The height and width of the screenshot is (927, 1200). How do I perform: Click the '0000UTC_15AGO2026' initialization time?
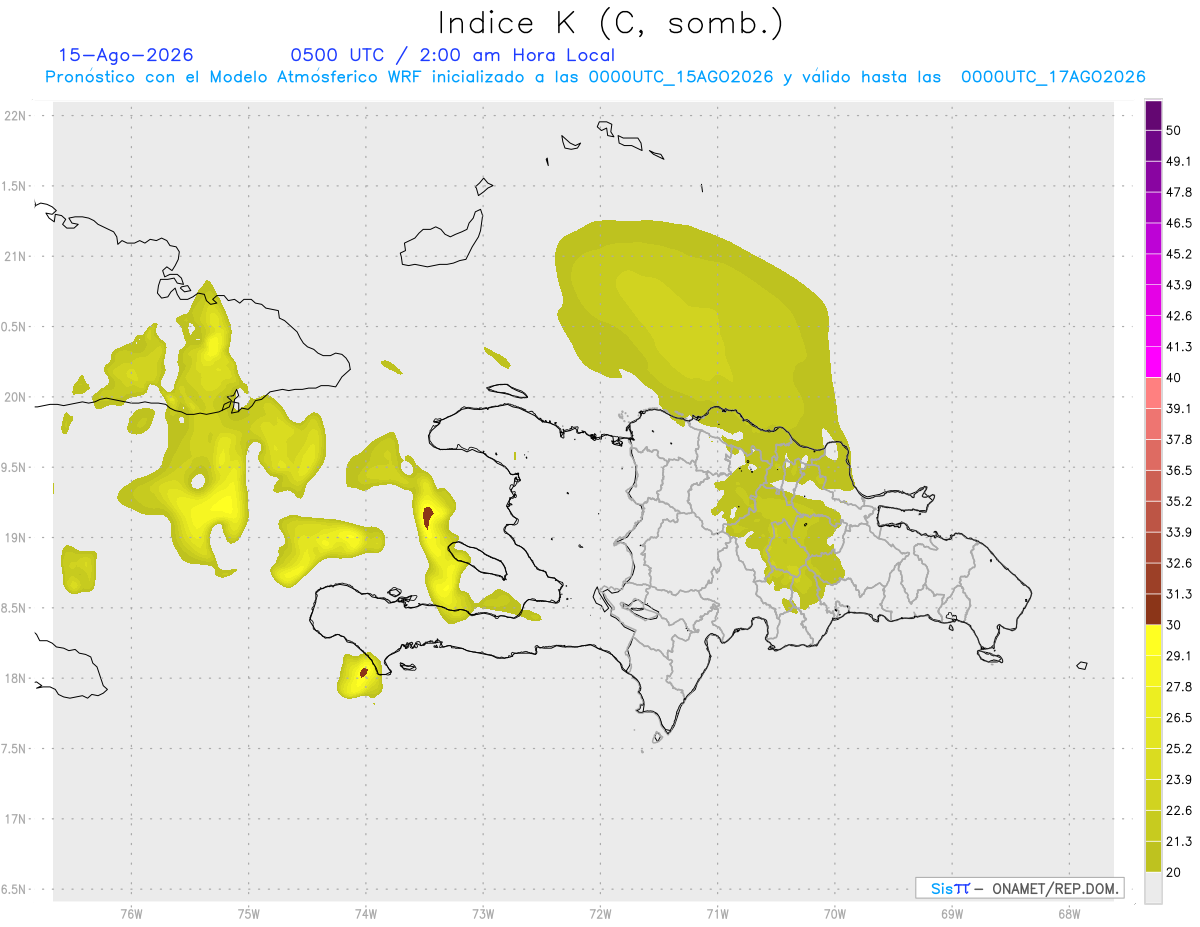click(x=681, y=77)
